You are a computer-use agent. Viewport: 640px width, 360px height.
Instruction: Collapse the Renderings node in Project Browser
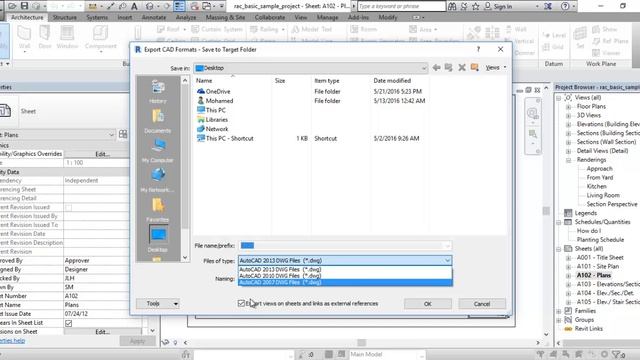[x=568, y=160]
